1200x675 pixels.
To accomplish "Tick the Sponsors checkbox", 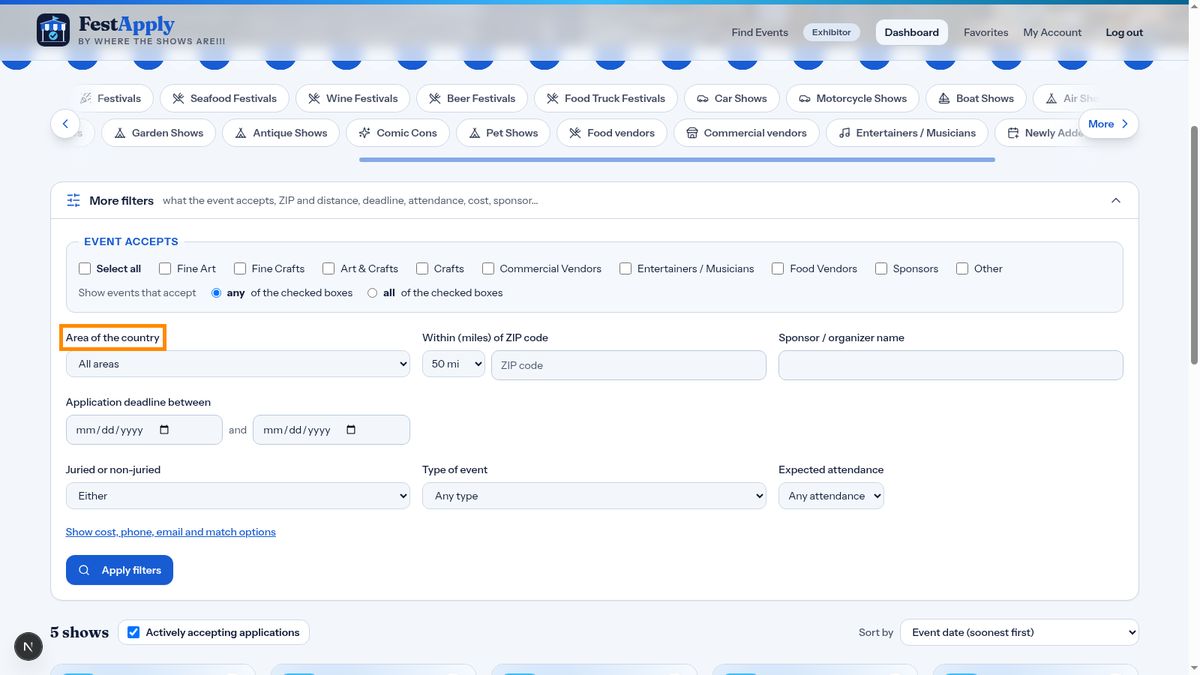I will 881,269.
